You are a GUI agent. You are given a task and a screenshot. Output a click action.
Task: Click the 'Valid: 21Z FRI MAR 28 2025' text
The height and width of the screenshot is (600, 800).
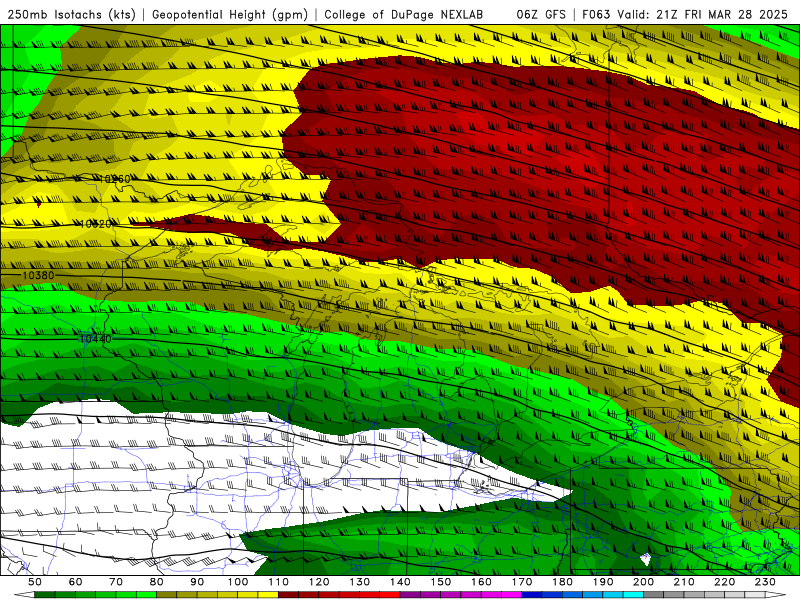[x=703, y=15]
